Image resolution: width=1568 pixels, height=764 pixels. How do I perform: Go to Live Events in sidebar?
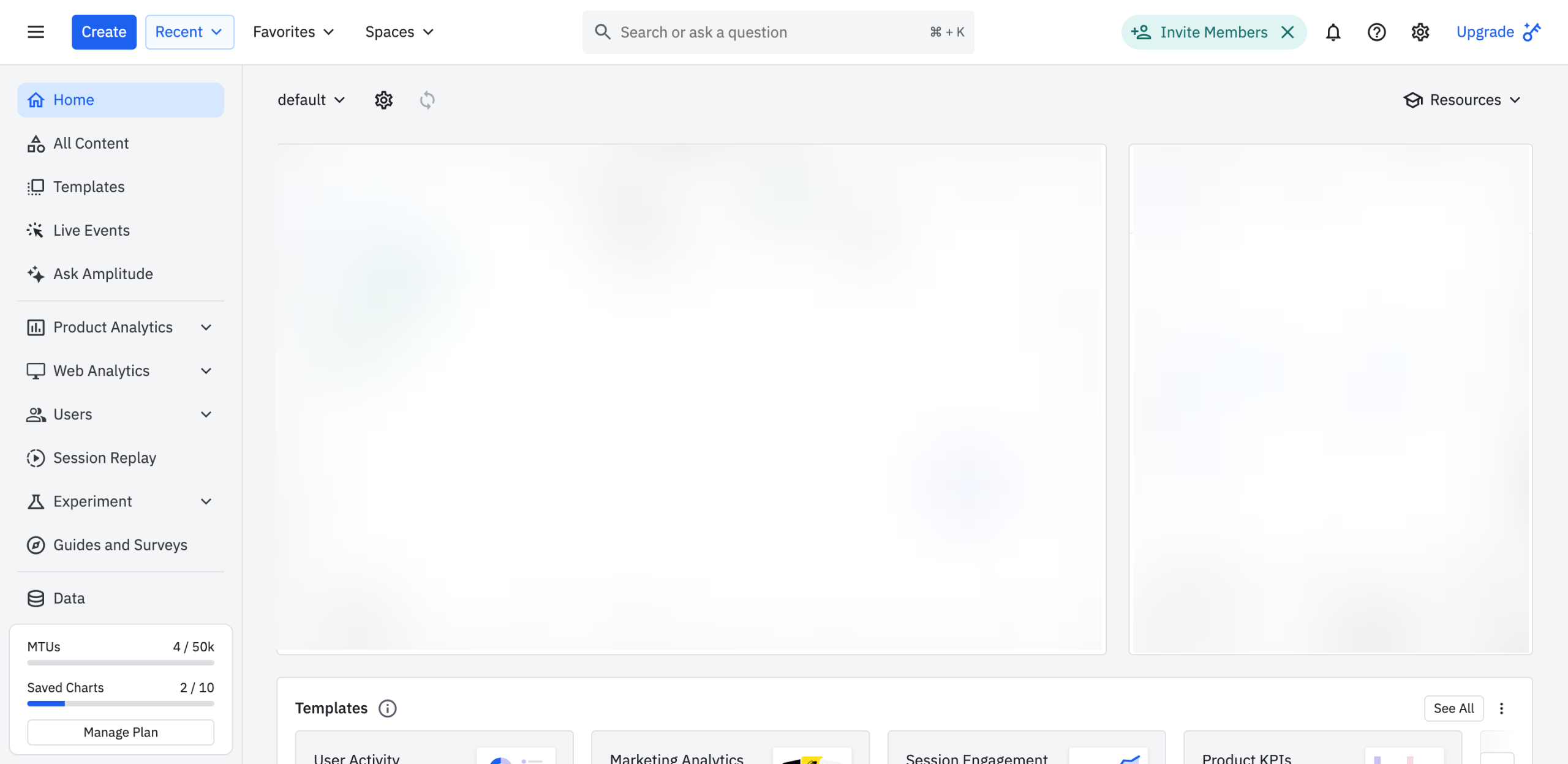(x=91, y=230)
